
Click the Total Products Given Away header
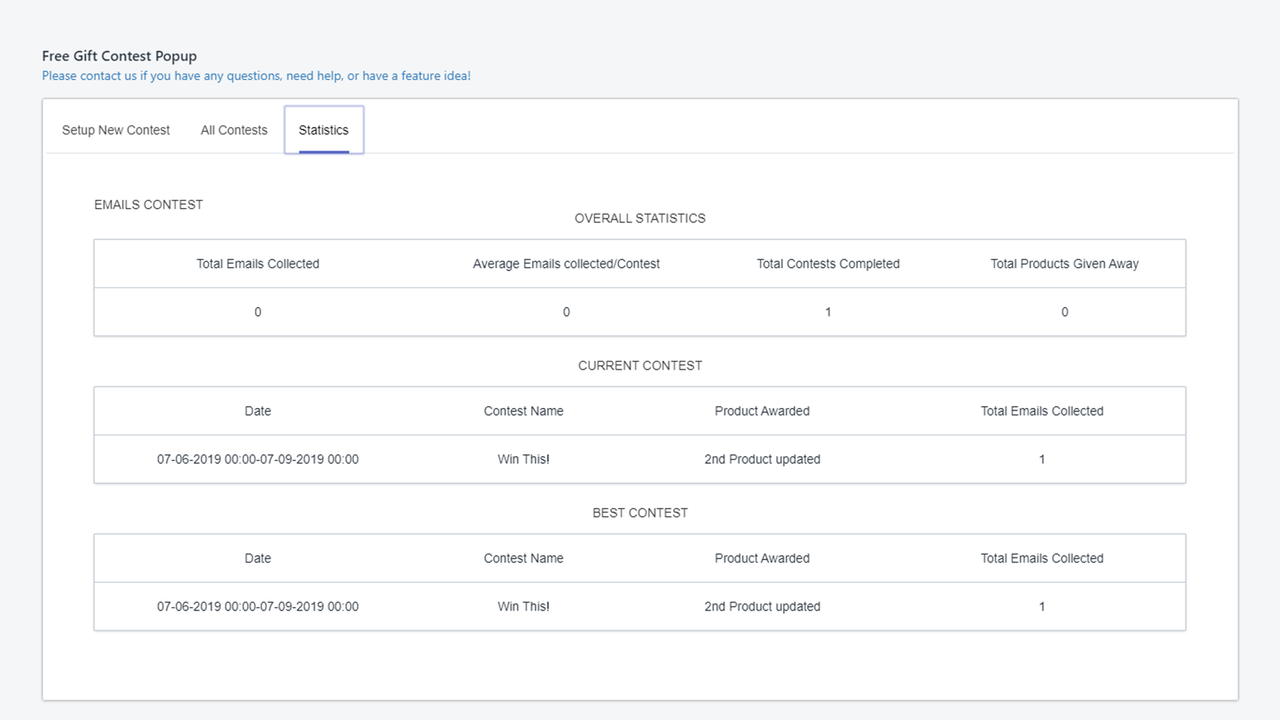point(1064,263)
